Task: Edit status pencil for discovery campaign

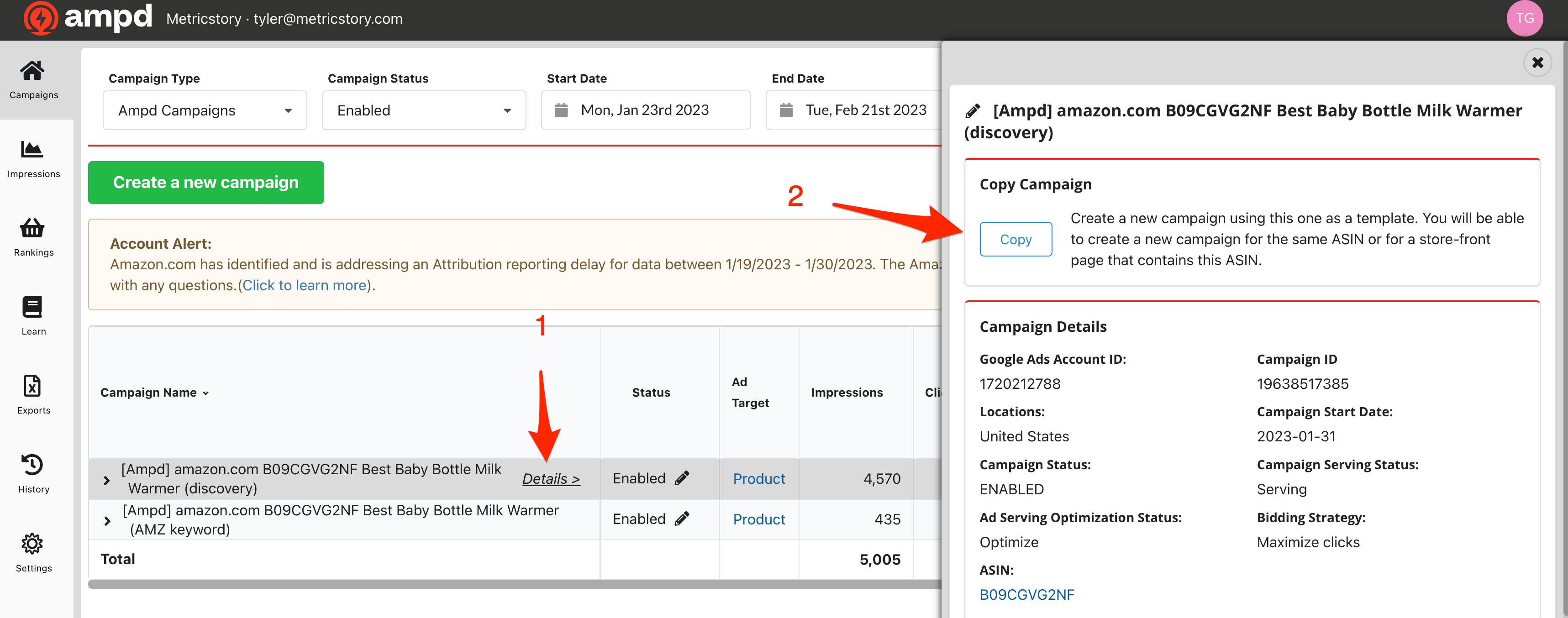Action: click(682, 478)
